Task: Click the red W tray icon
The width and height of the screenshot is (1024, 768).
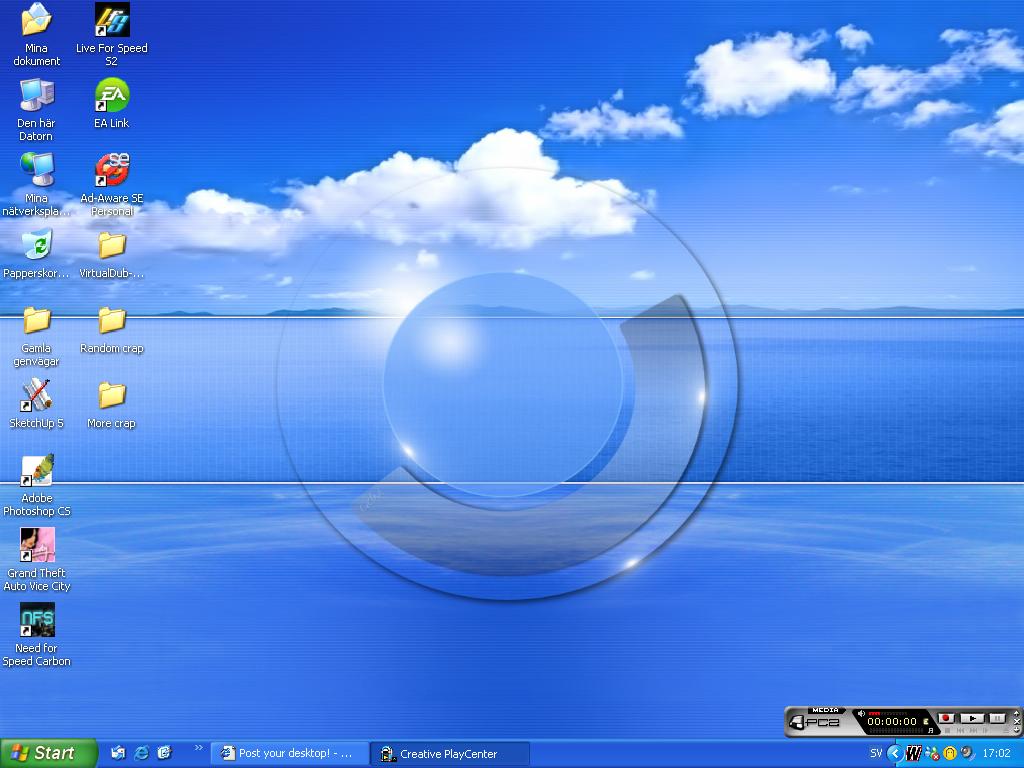Action: click(914, 754)
